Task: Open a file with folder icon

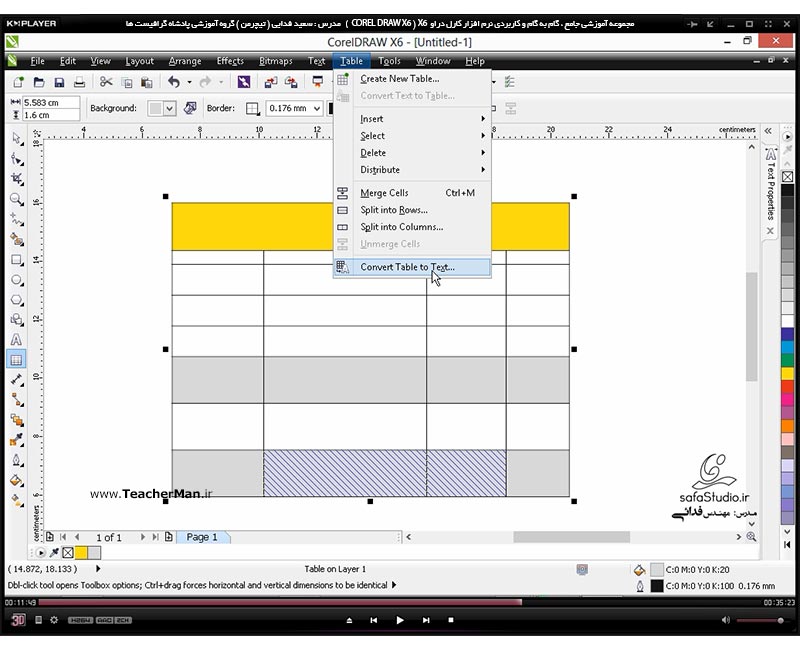Action: tap(39, 82)
